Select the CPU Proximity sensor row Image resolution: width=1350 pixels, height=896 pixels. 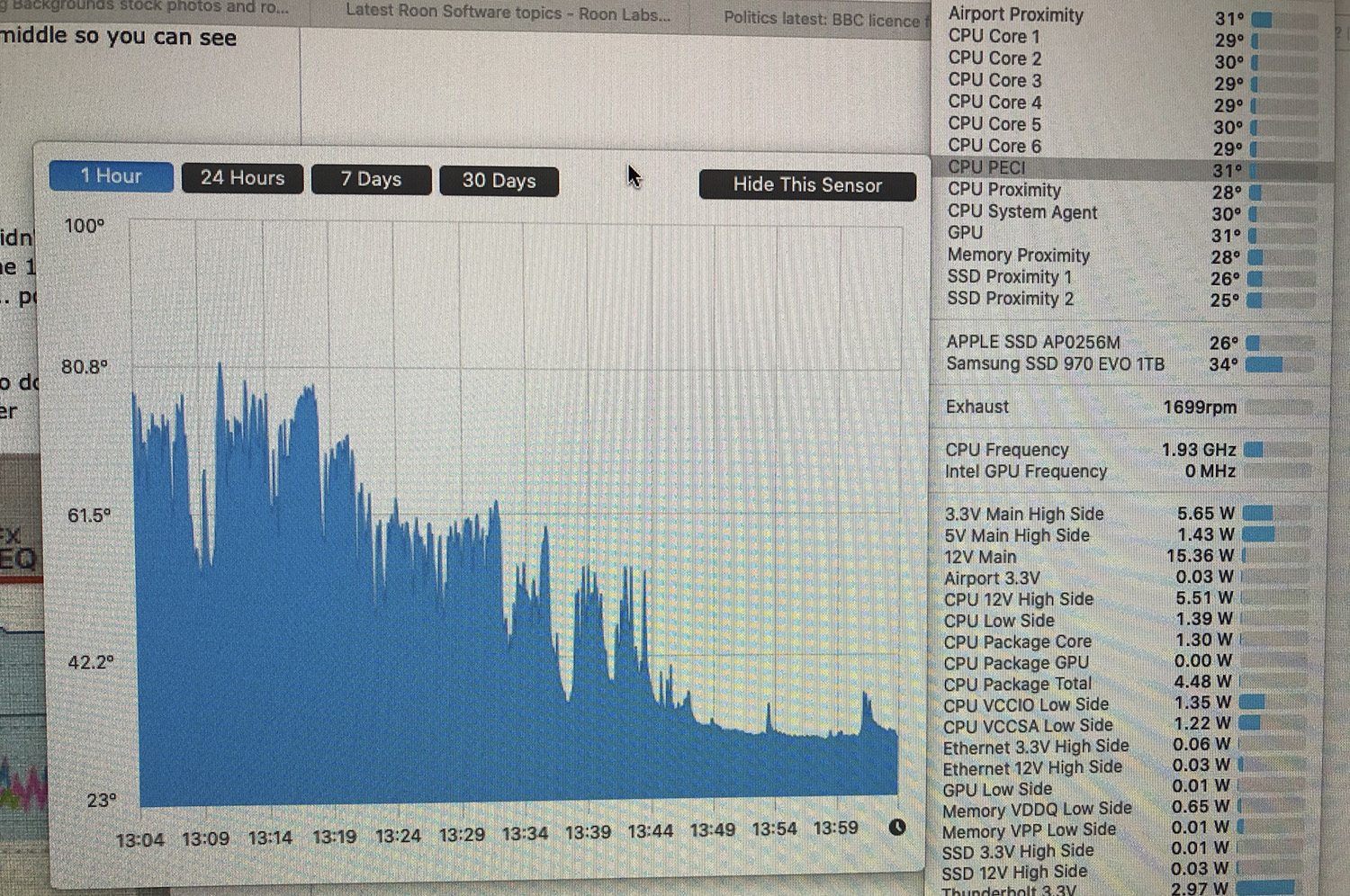(1131, 191)
